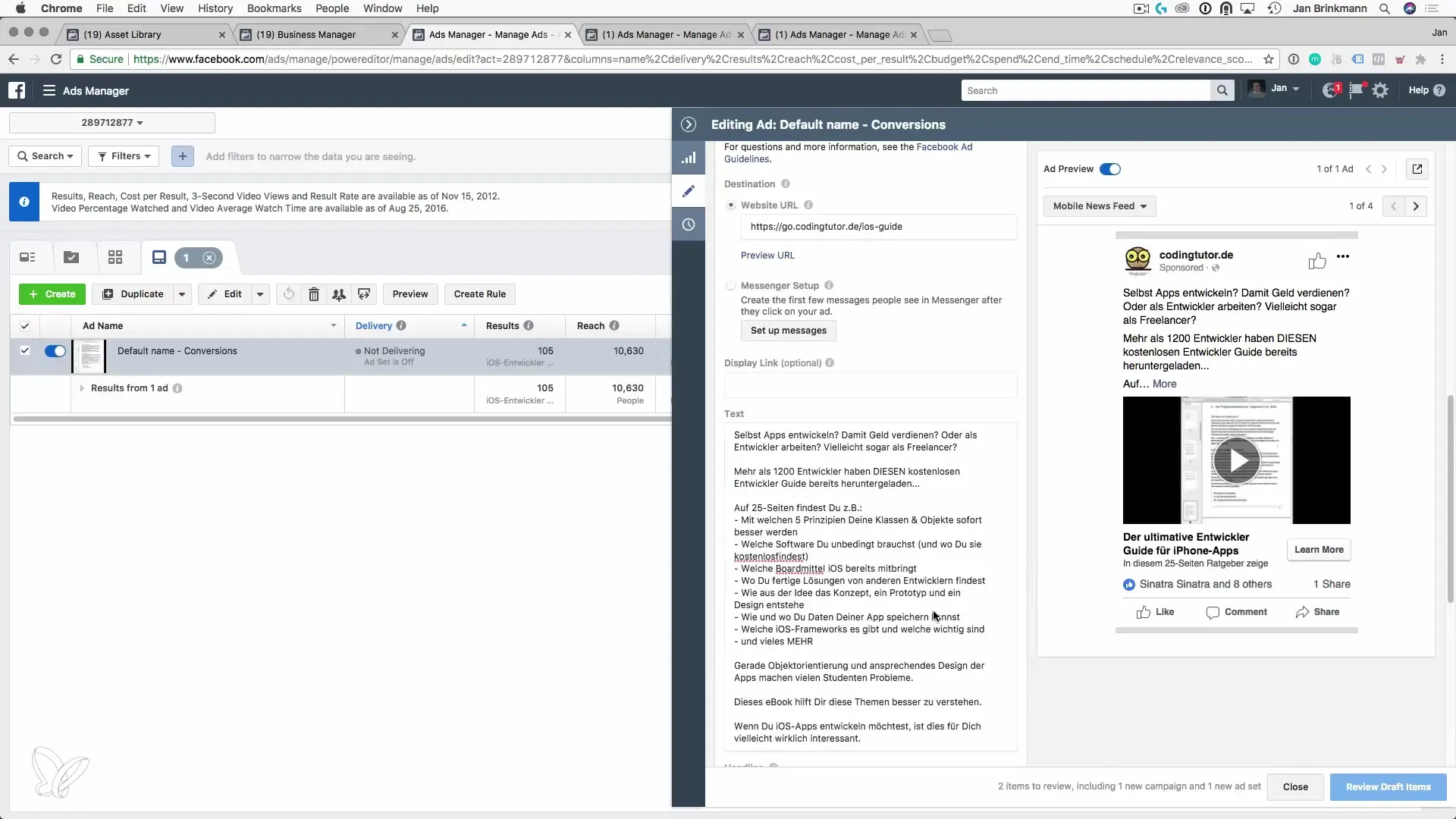This screenshot has width=1456, height=819.
Task: Click the Preview button
Action: pyautogui.click(x=410, y=294)
